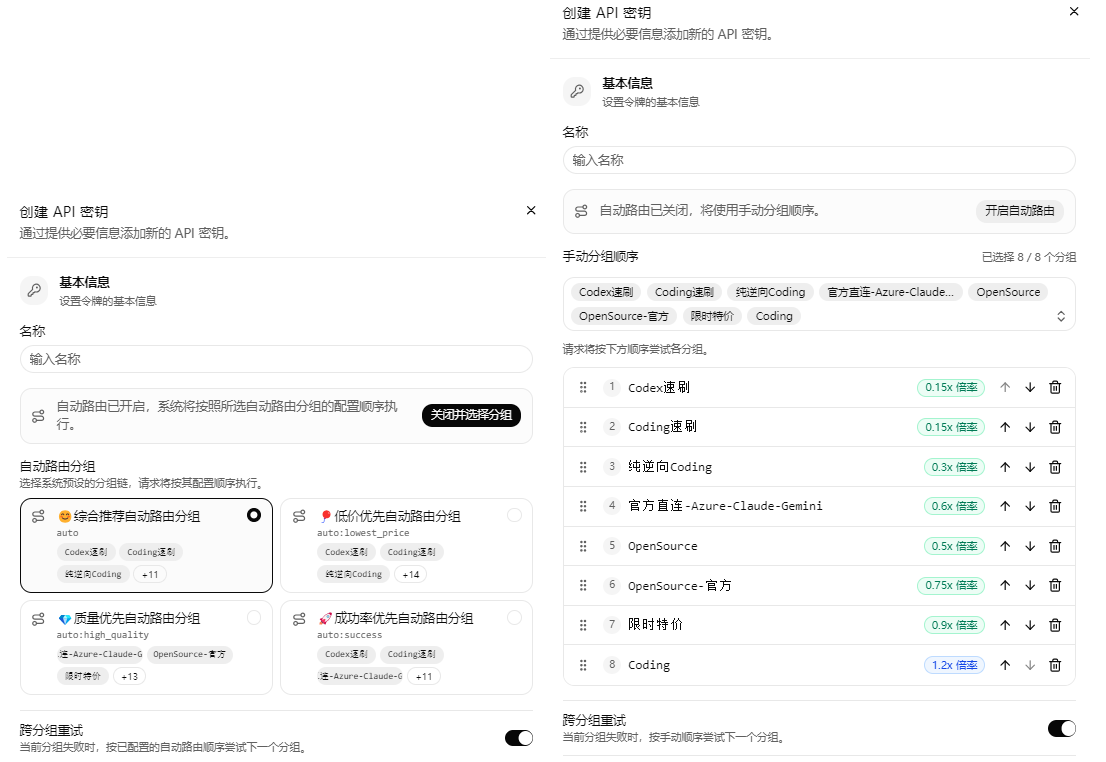Toggle 跨分组重试 switch in left dialog
1106x762 pixels.
518,737
